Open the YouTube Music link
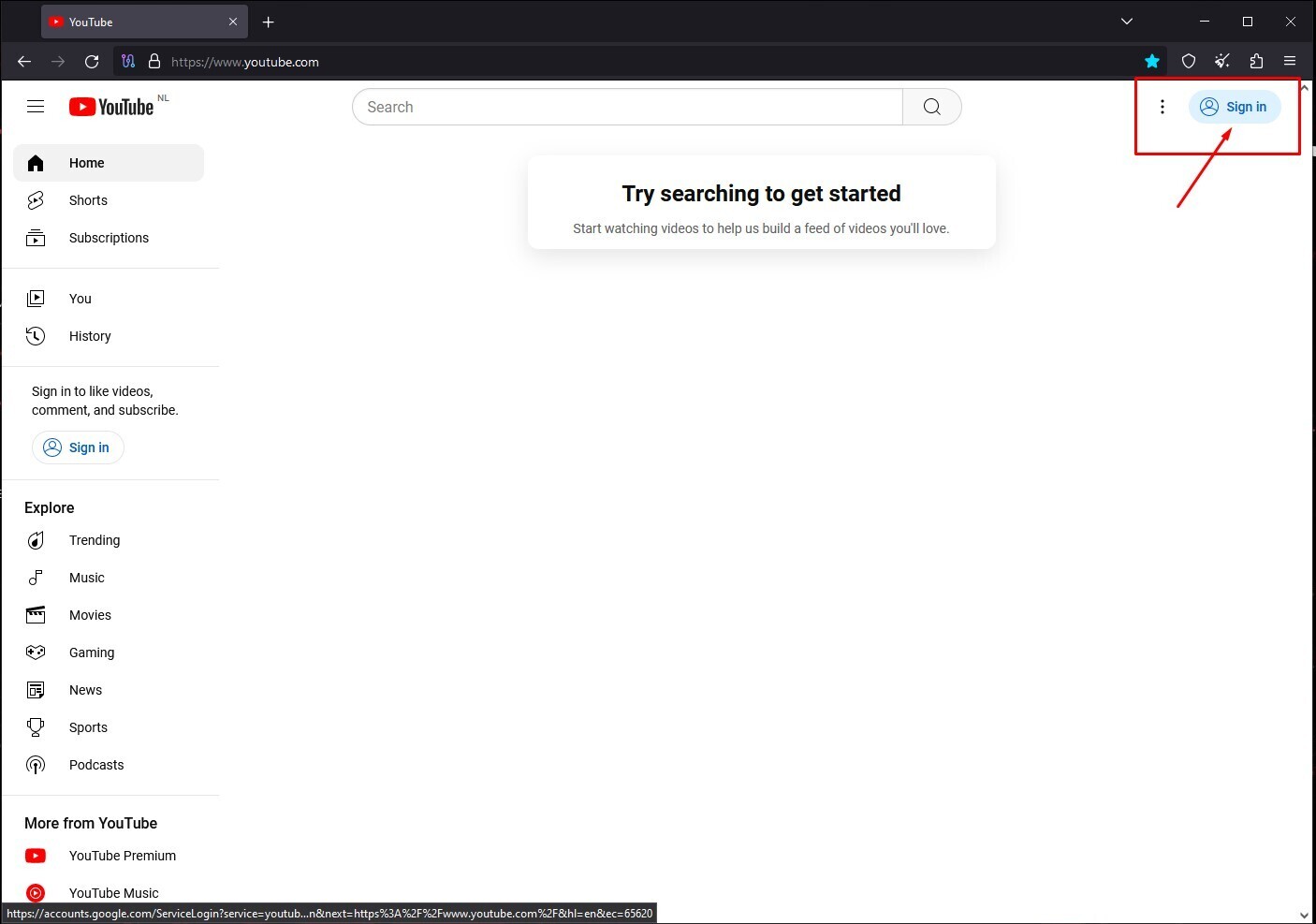Screen dimensions: 1316x924 pyautogui.click(x=109, y=893)
